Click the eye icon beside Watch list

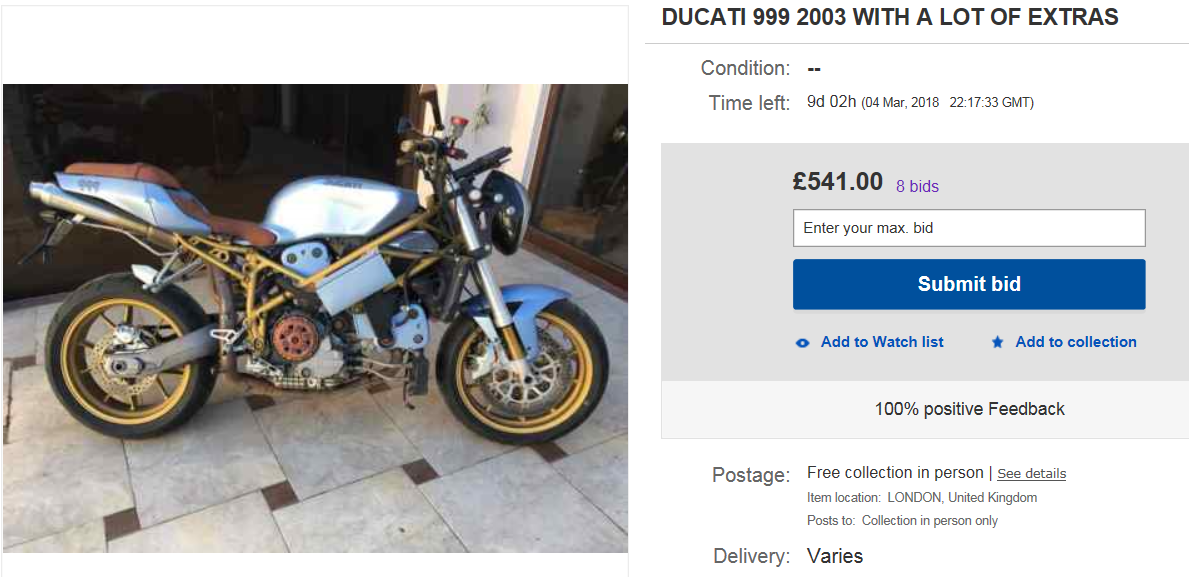[x=802, y=342]
